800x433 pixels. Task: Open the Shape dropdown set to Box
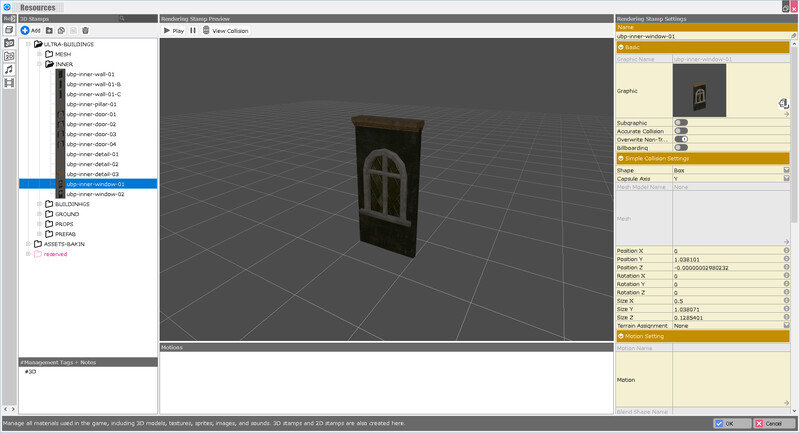pyautogui.click(x=730, y=170)
